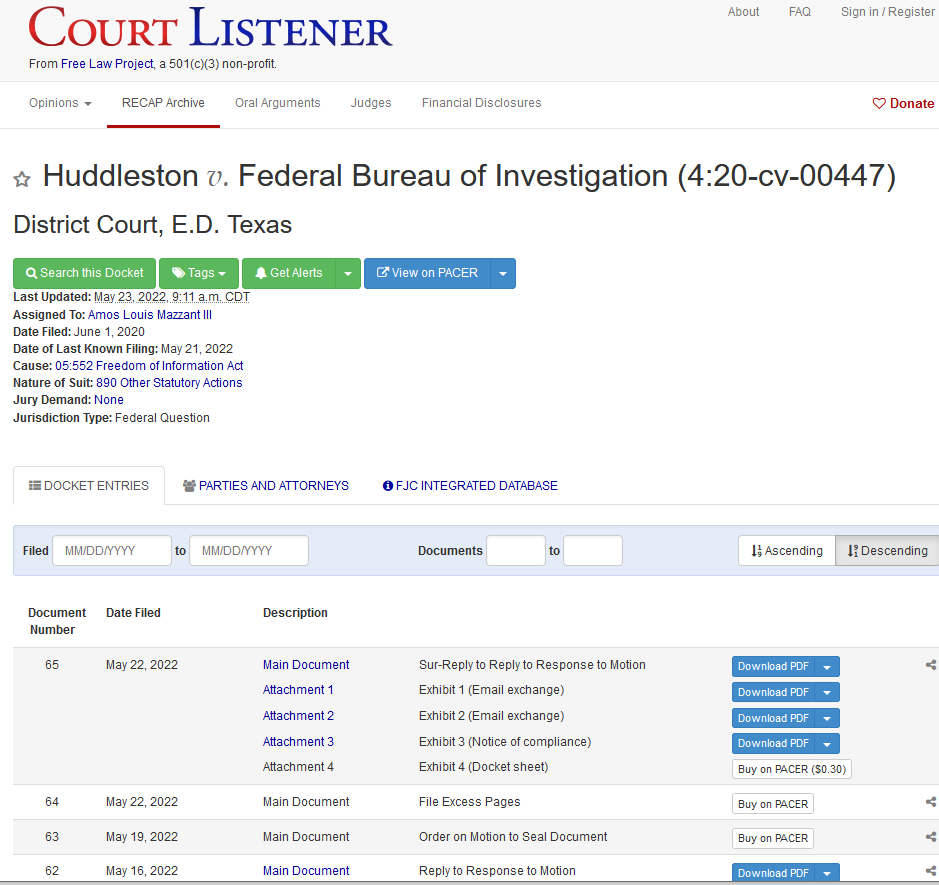Expand the Get Alerts dropdown arrow
The width and height of the screenshot is (939, 885).
(348, 274)
